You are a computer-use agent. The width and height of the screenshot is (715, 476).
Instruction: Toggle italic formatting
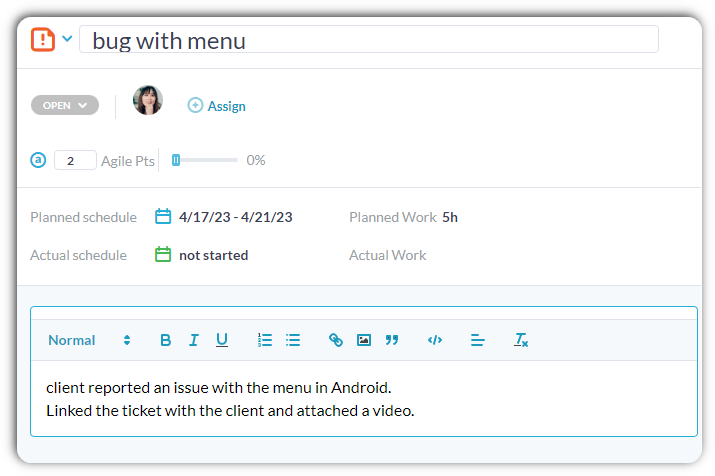194,340
